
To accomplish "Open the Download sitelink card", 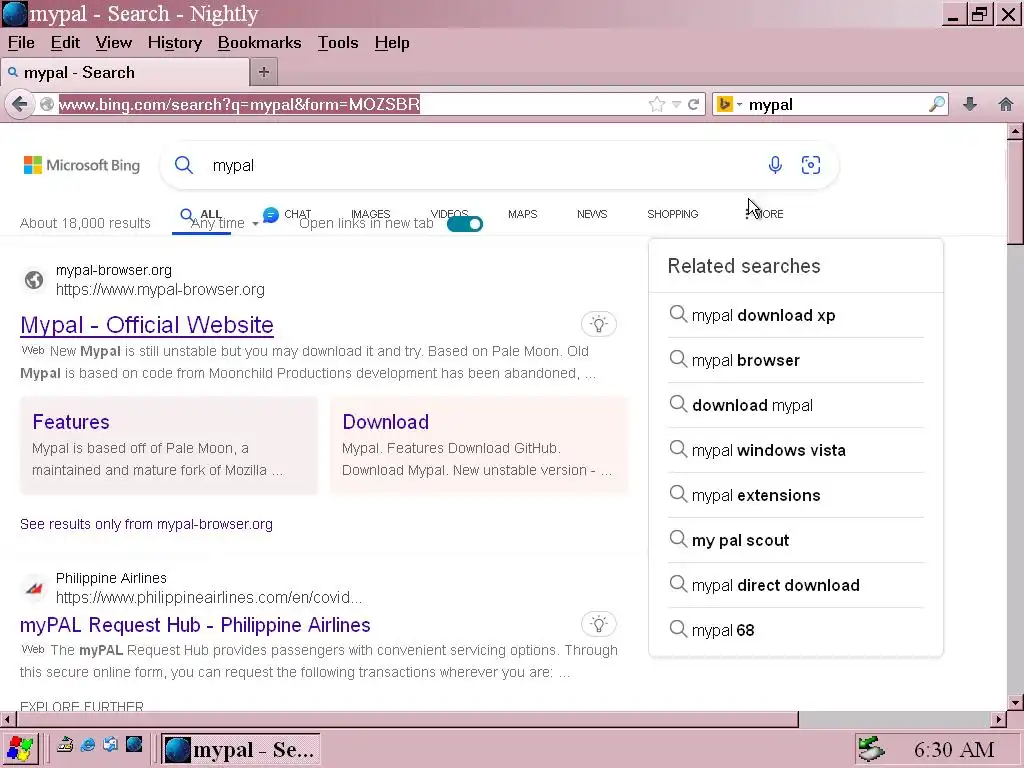I will coord(479,445).
